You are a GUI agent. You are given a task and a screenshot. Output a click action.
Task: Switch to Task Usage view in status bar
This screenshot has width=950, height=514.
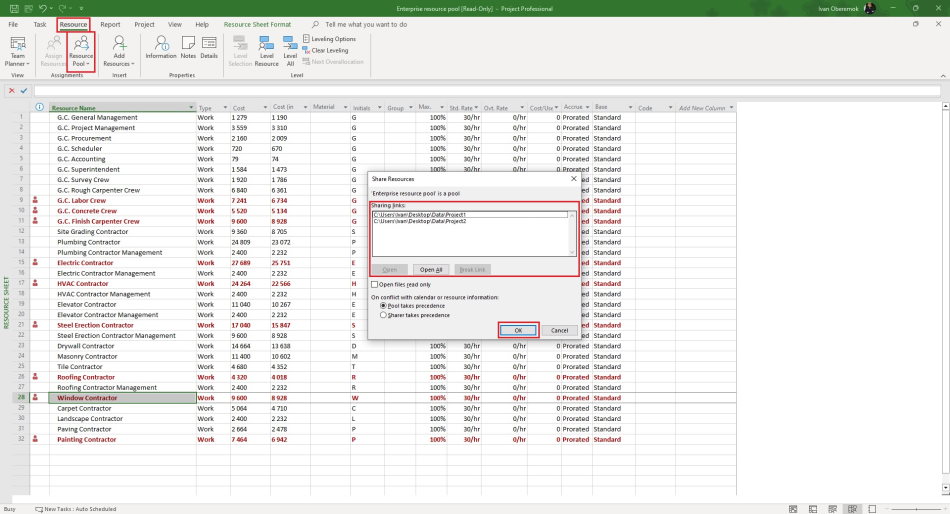813,509
